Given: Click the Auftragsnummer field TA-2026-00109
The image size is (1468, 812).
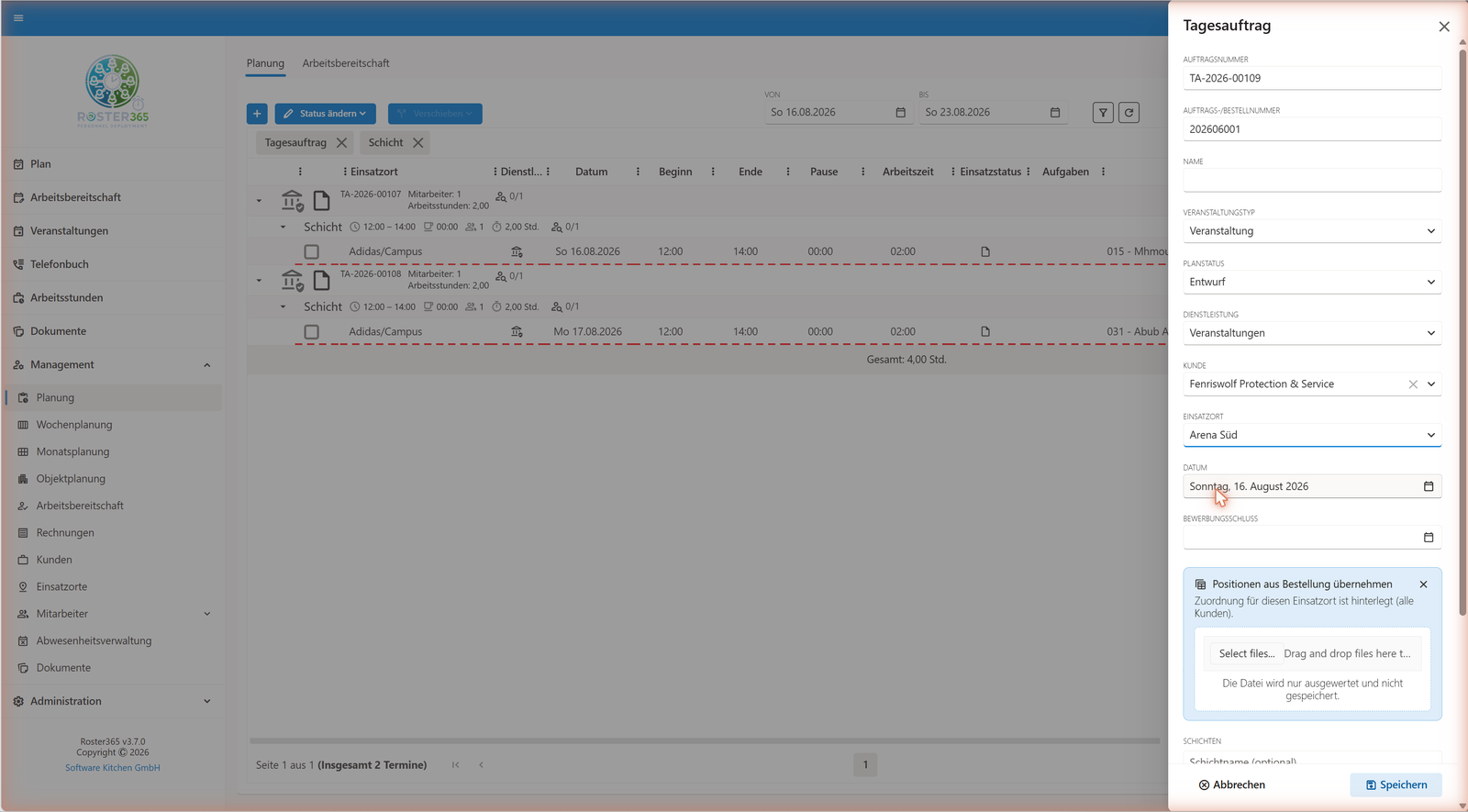Looking at the screenshot, I should pos(1312,78).
